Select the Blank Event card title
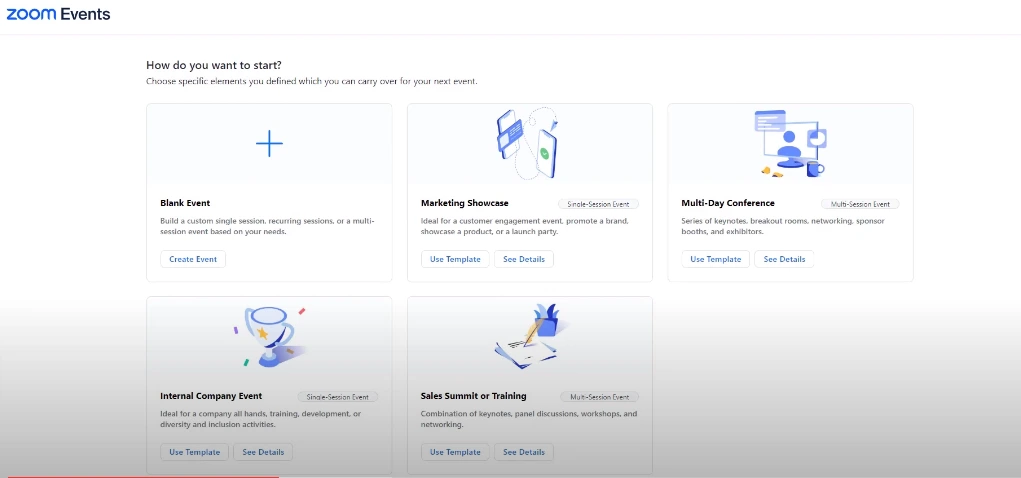Image resolution: width=1021 pixels, height=478 pixels. [185, 203]
